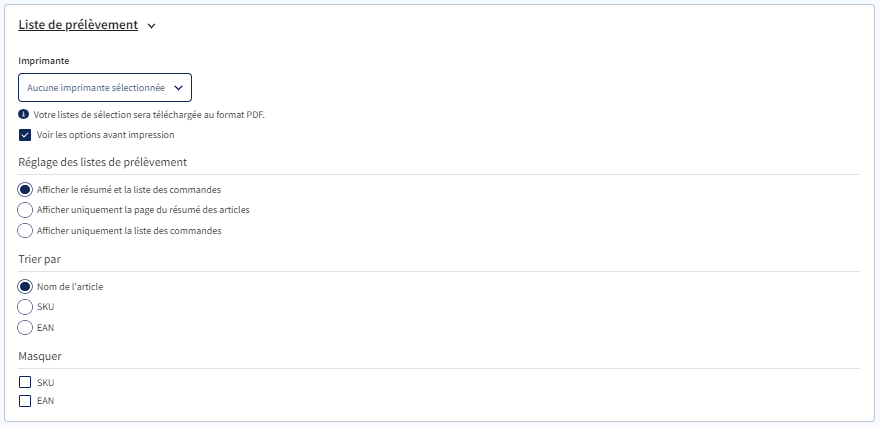Click the 'Réglage des listes de prélèvement' heading
This screenshot has height=427, width=880.
103,162
